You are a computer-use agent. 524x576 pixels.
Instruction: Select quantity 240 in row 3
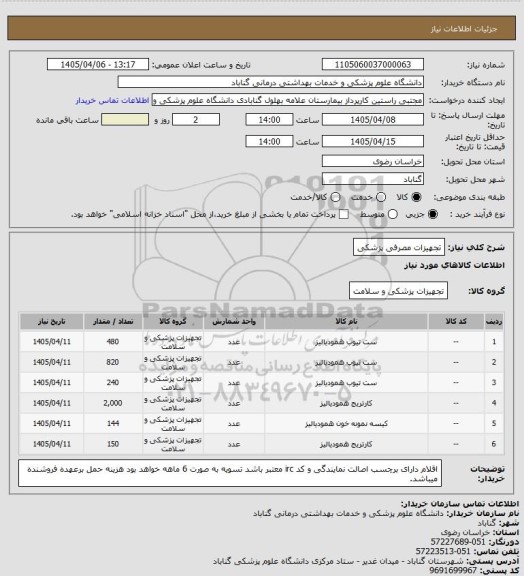tap(113, 383)
